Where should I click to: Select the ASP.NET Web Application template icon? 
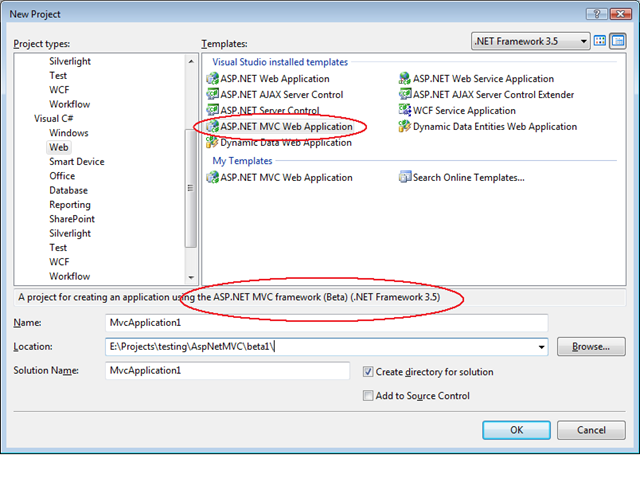pos(212,78)
